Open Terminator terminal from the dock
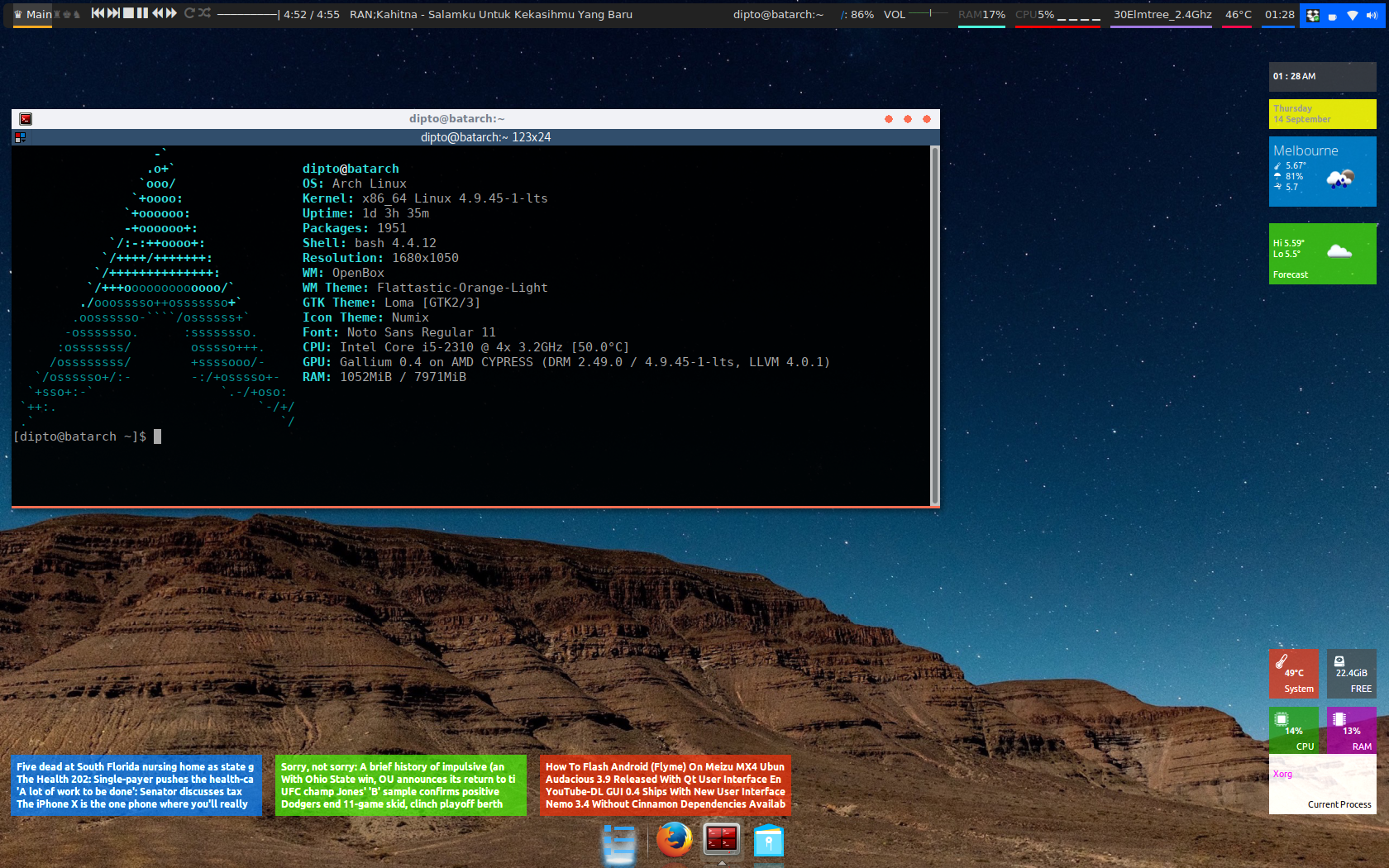1389x868 pixels. (721, 840)
